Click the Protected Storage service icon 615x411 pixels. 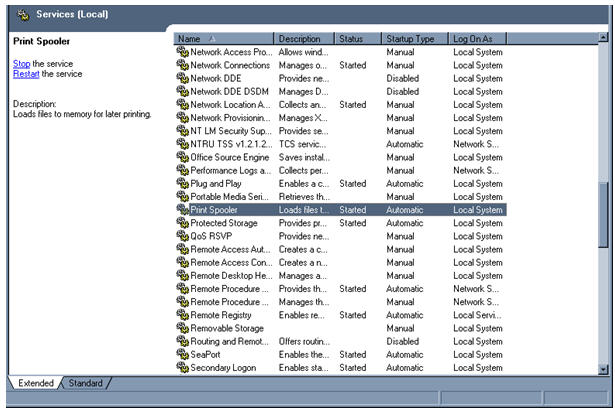click(x=182, y=223)
